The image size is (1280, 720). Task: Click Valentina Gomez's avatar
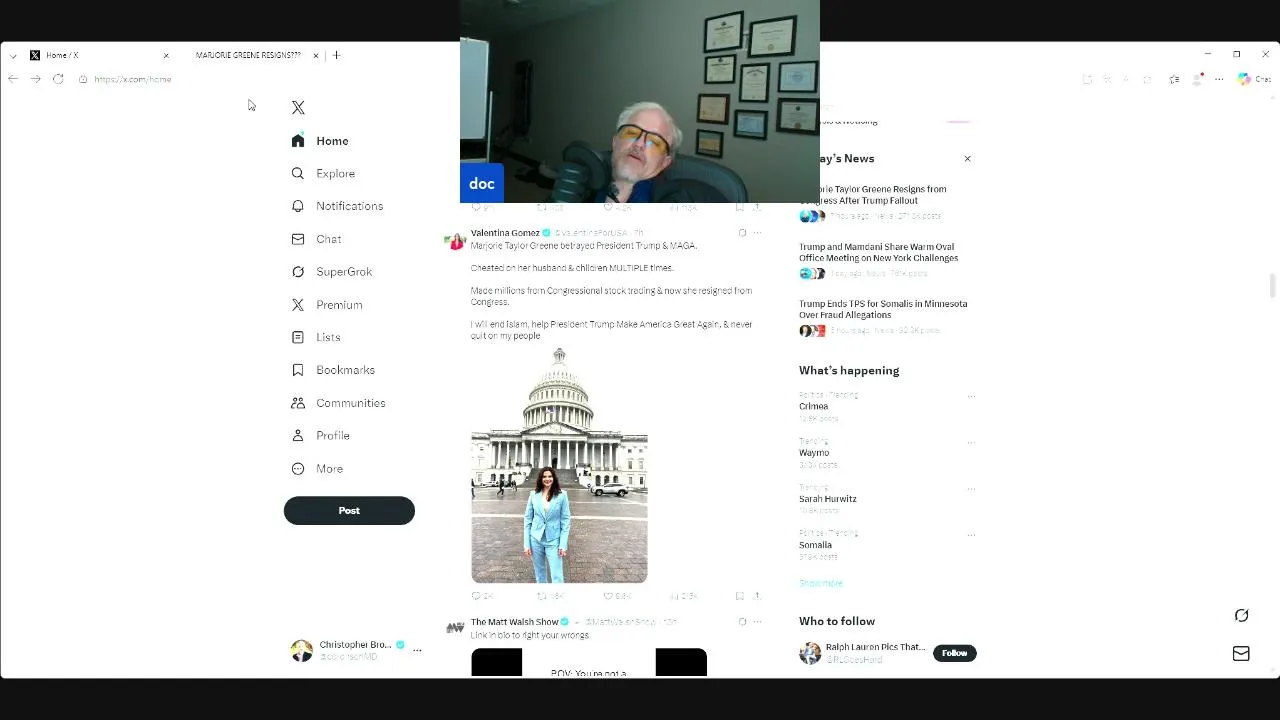pos(455,241)
